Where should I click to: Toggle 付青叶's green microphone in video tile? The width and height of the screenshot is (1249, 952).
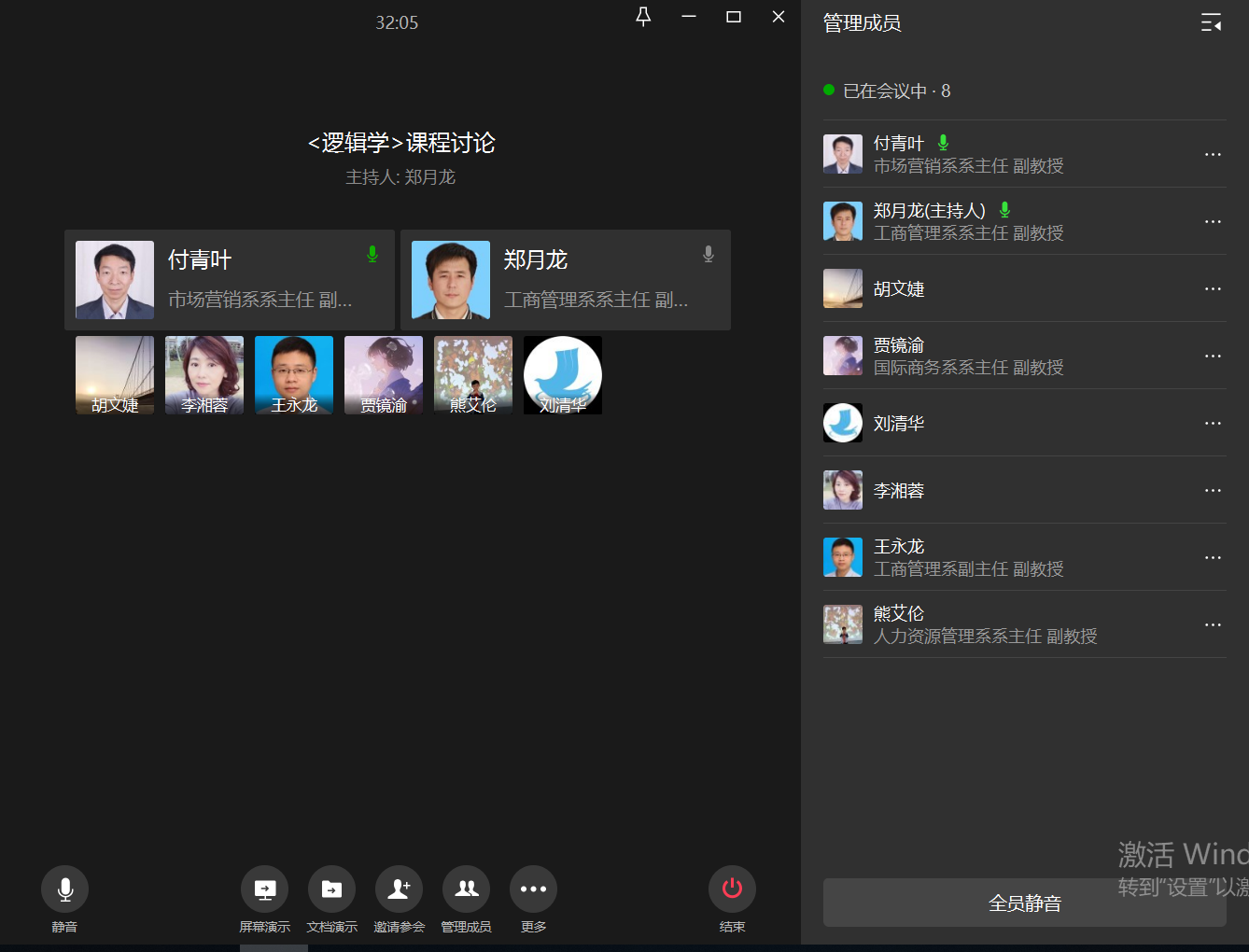(372, 254)
